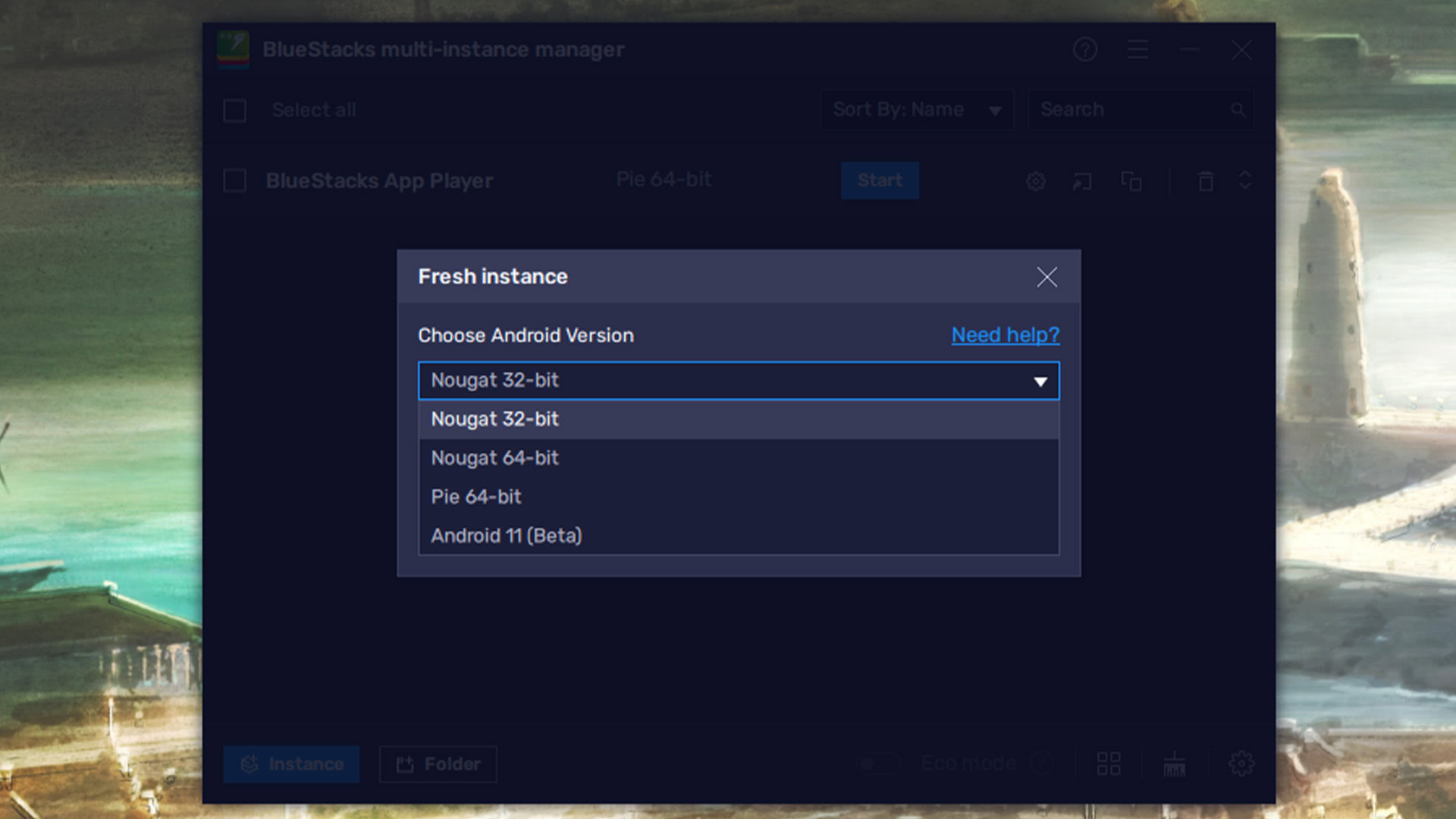Select the Nougat 32-bit option
The height and width of the screenshot is (819, 1456).
pyautogui.click(x=738, y=419)
